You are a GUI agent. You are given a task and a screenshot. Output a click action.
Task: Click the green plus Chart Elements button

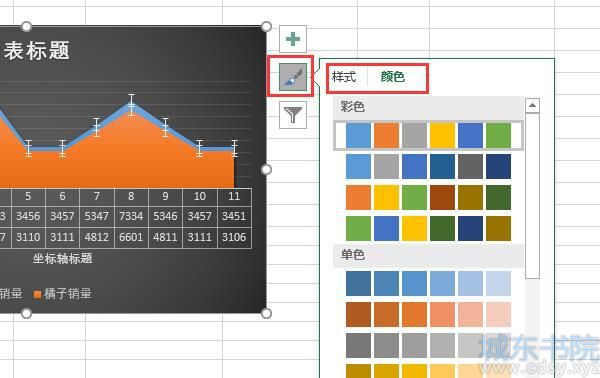coord(293,39)
